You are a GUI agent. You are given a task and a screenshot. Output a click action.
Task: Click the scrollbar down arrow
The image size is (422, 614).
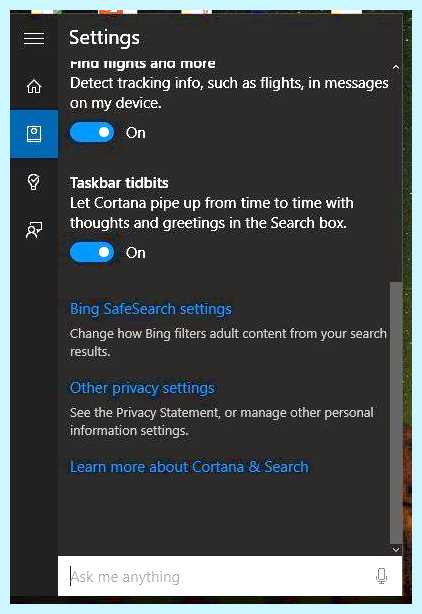[x=396, y=549]
